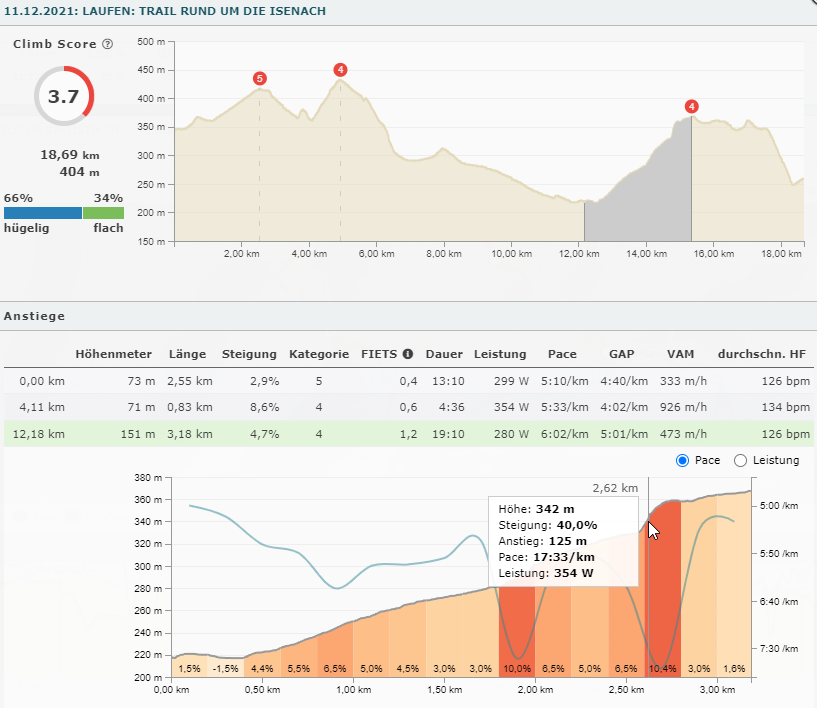
Task: Click the 10,0% gradient segment in climb chart
Action: tap(517, 640)
